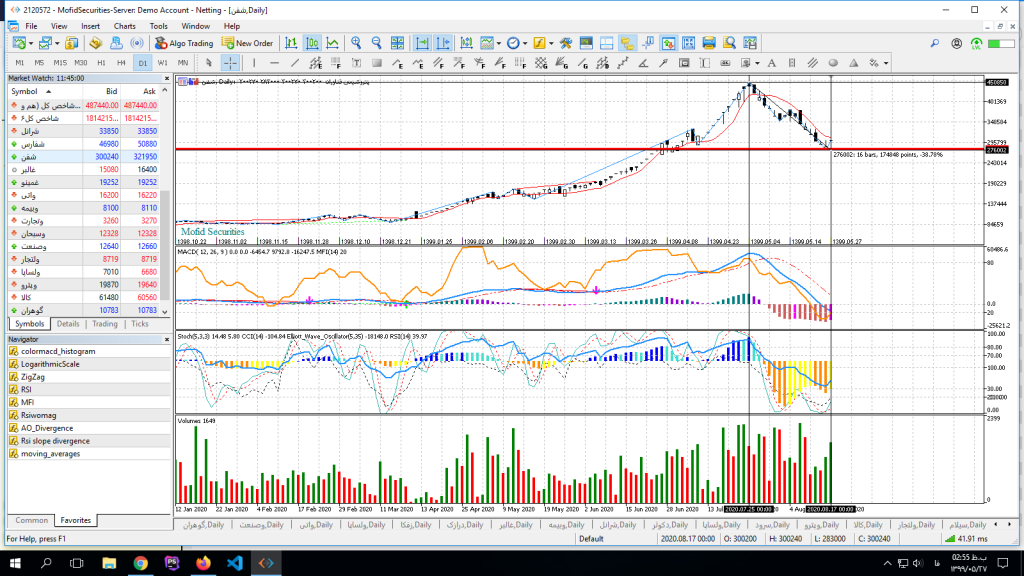
Task: Click the New Order button
Action: (x=247, y=43)
